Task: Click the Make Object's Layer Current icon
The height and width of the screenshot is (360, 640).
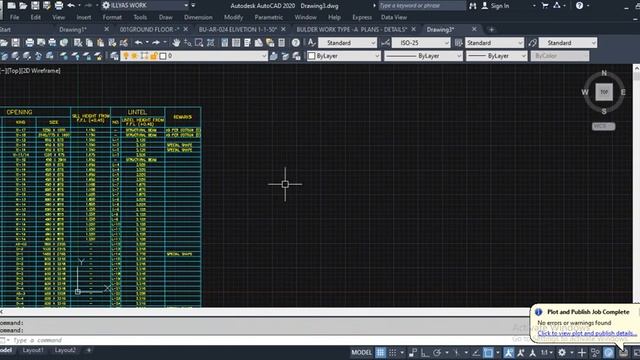Action: coord(273,56)
